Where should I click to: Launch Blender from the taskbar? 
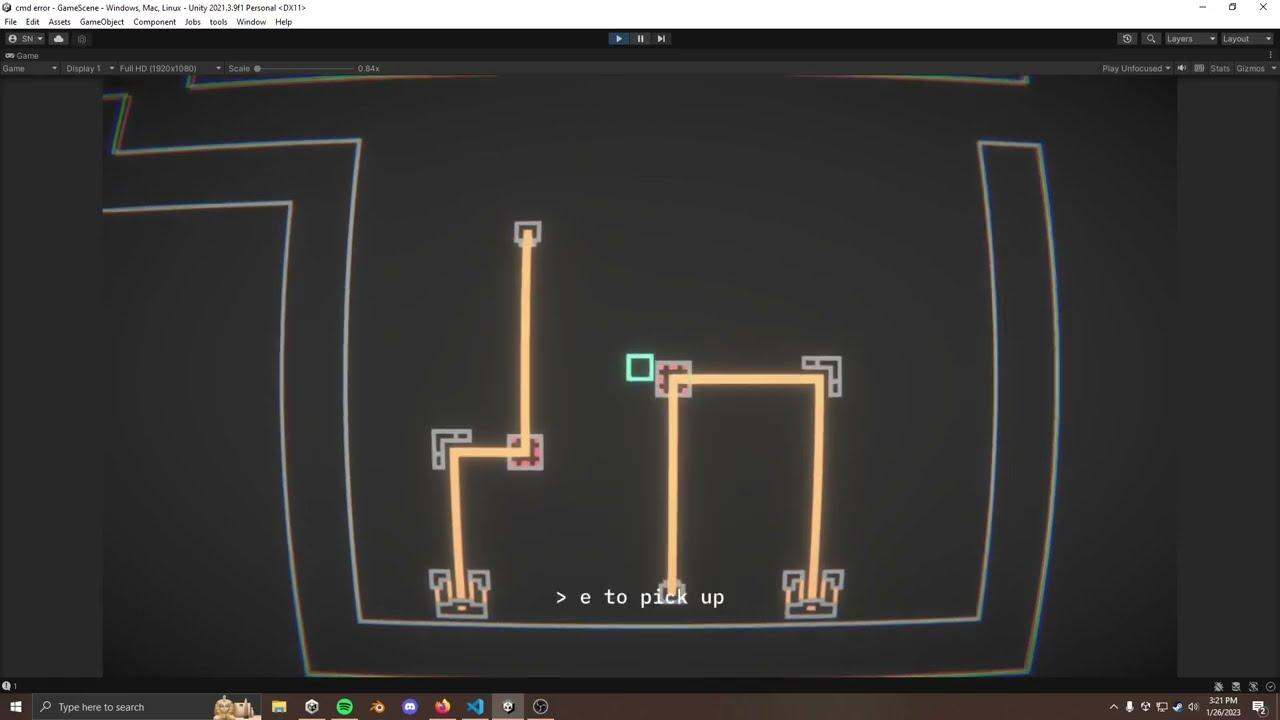377,707
